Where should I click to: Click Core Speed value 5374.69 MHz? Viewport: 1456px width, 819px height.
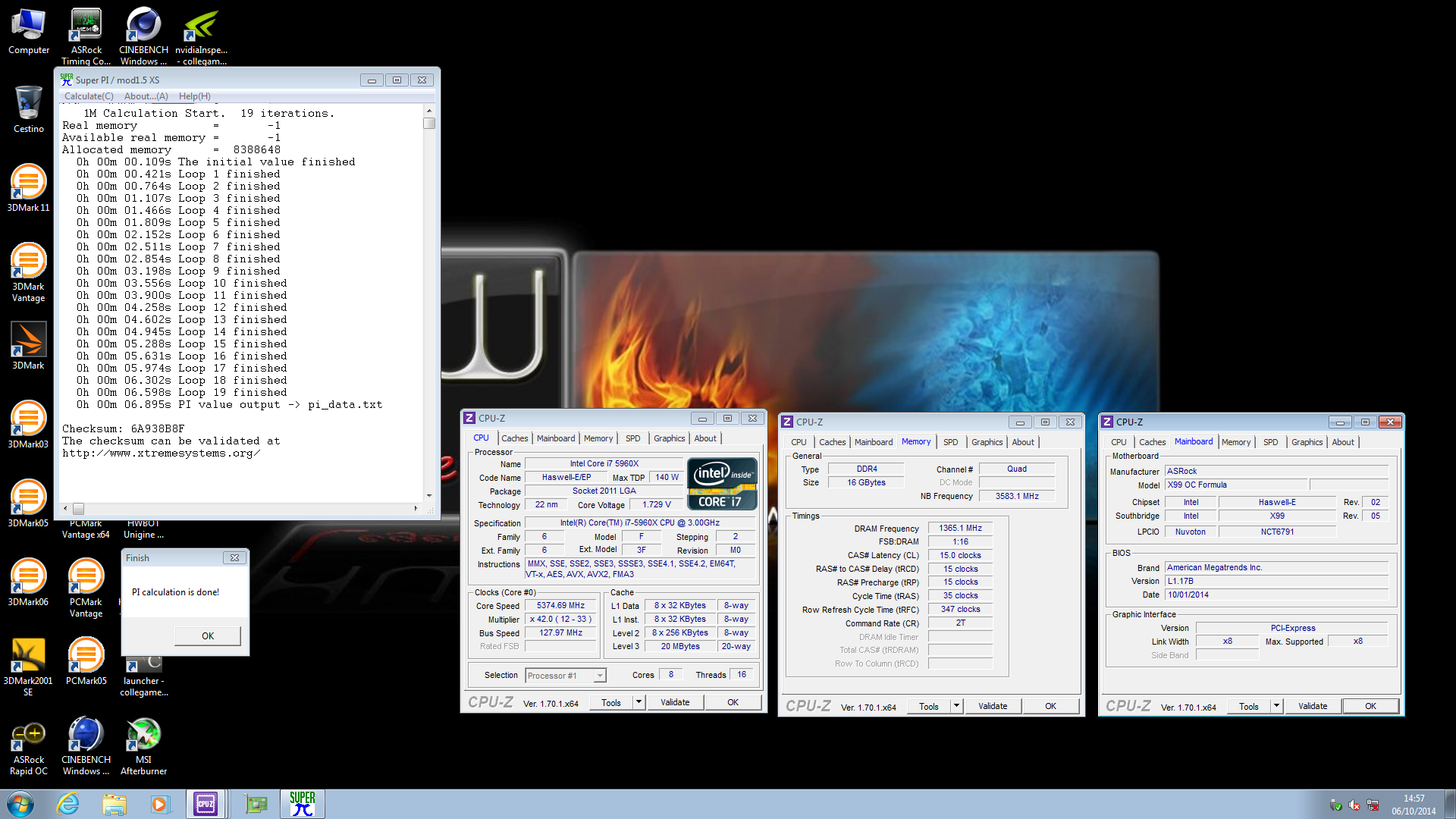[x=560, y=605]
